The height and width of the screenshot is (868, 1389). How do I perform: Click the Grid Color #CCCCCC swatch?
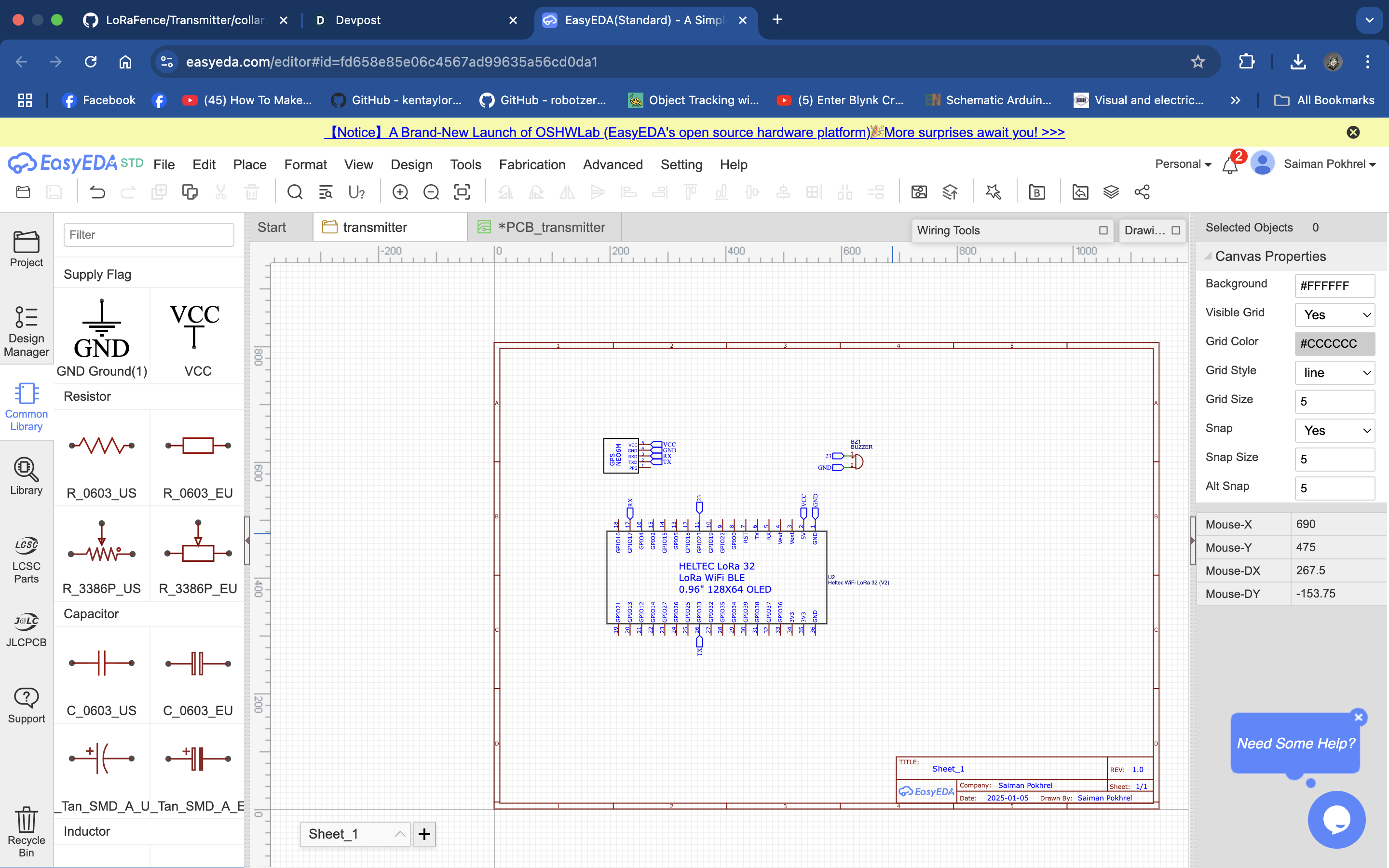pyautogui.click(x=1334, y=343)
